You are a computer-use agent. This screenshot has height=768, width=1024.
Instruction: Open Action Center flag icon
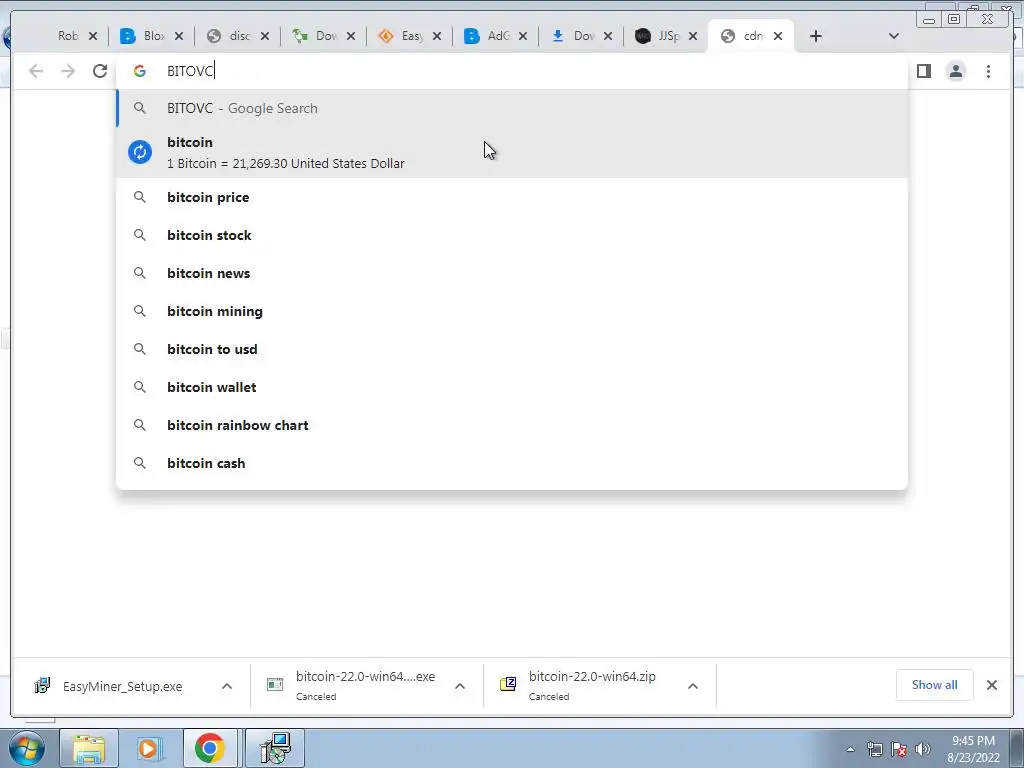coord(899,749)
